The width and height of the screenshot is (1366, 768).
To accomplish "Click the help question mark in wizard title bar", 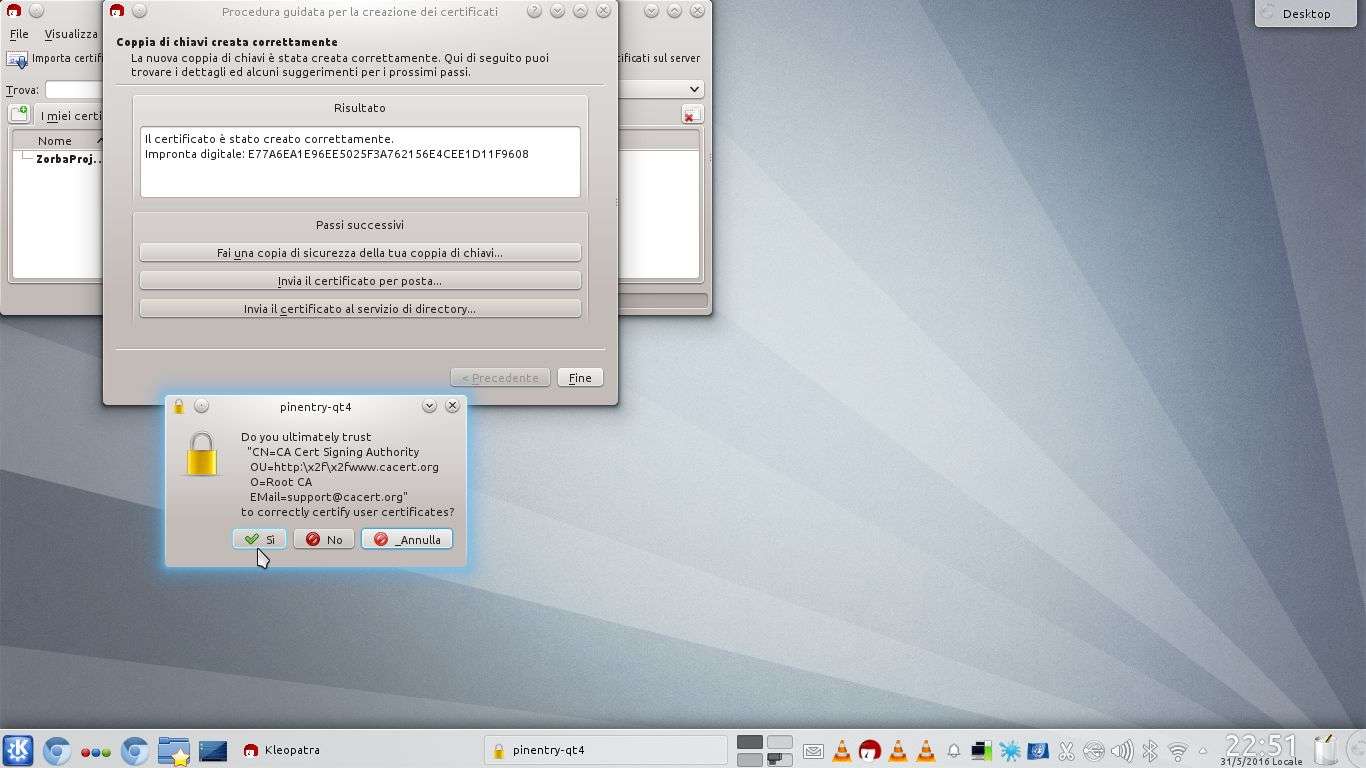I will point(534,11).
